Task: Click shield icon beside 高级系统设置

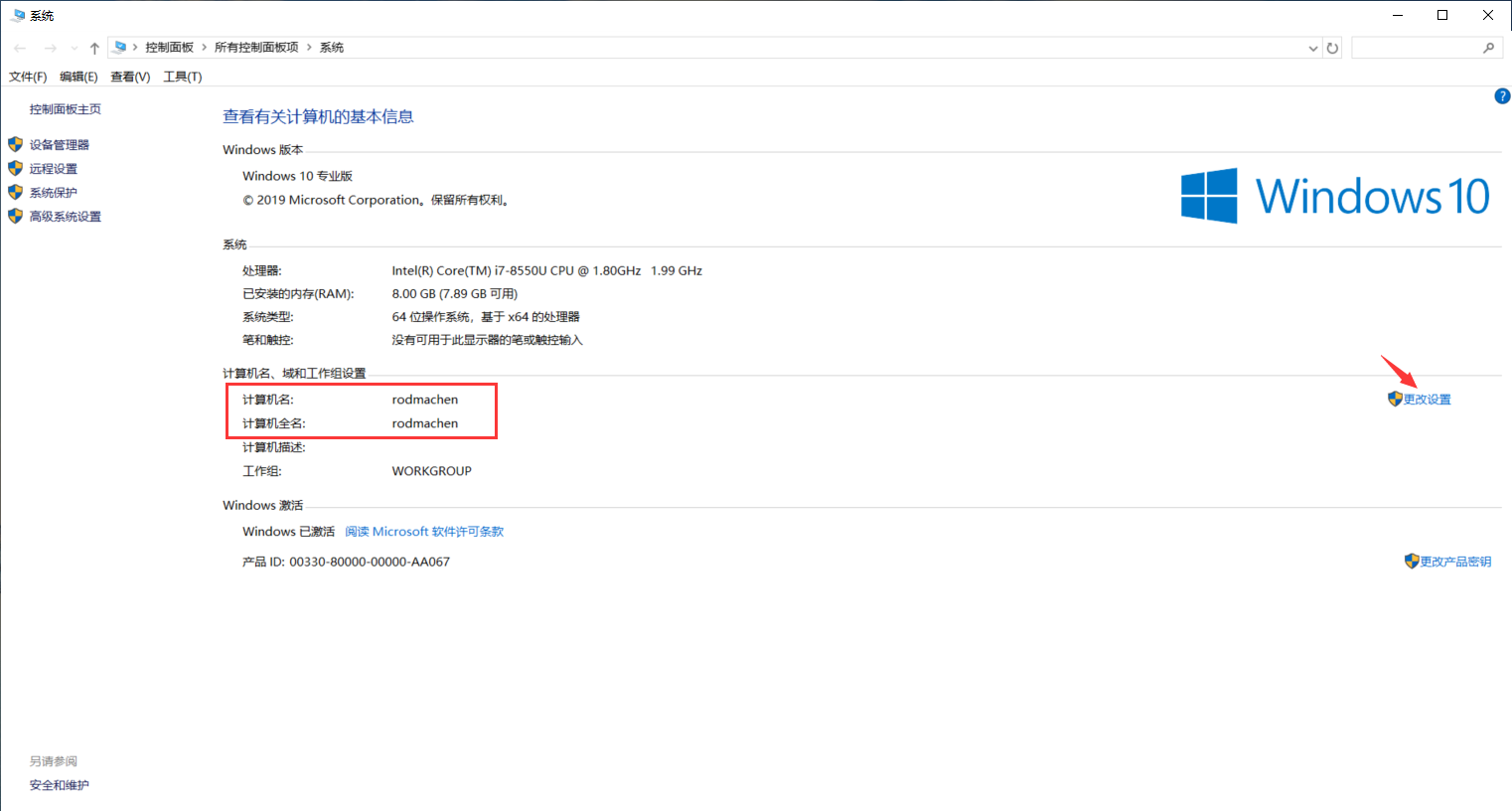Action: 15,216
